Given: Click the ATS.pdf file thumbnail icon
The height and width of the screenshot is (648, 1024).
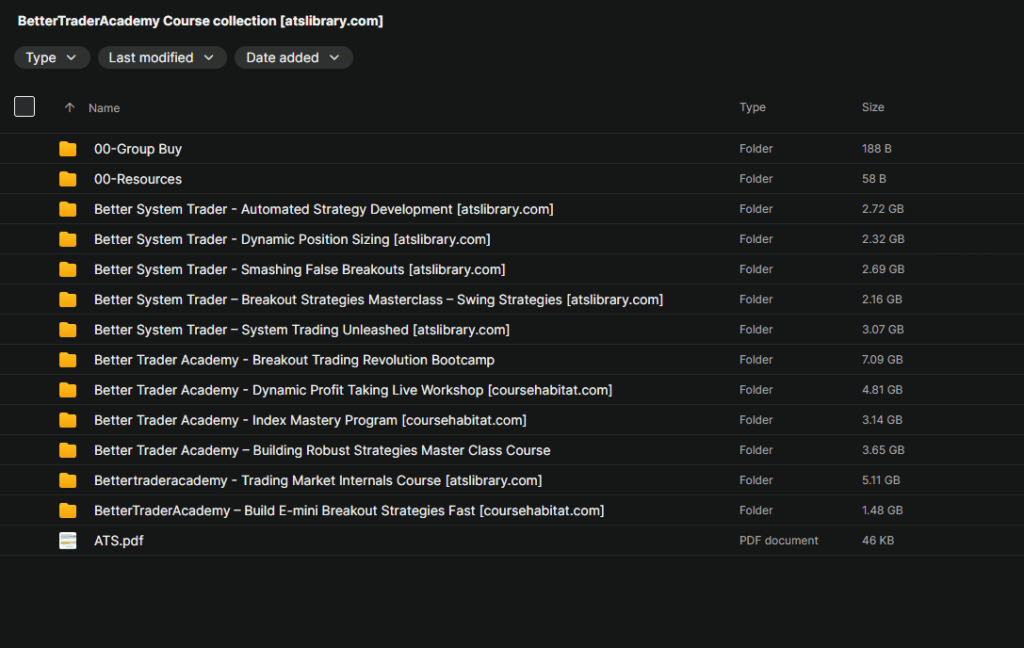Looking at the screenshot, I should tap(68, 541).
